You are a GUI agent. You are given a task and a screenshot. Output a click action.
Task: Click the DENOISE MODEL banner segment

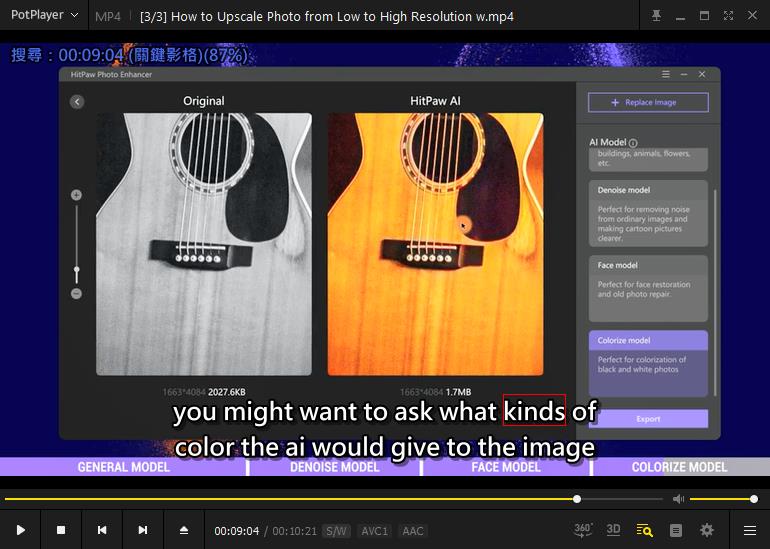click(334, 467)
